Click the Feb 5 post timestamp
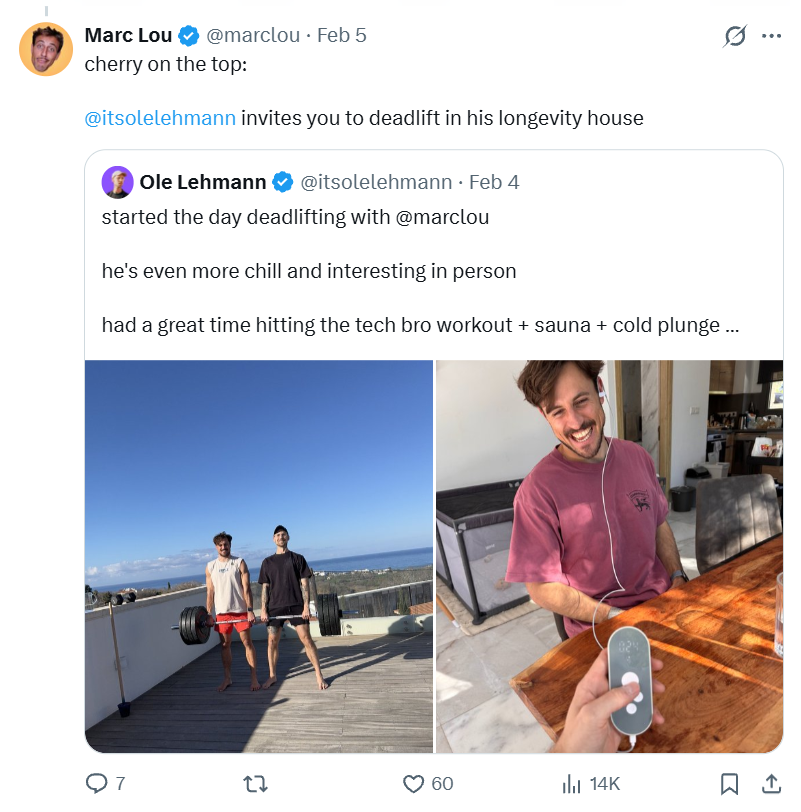 pyautogui.click(x=341, y=36)
